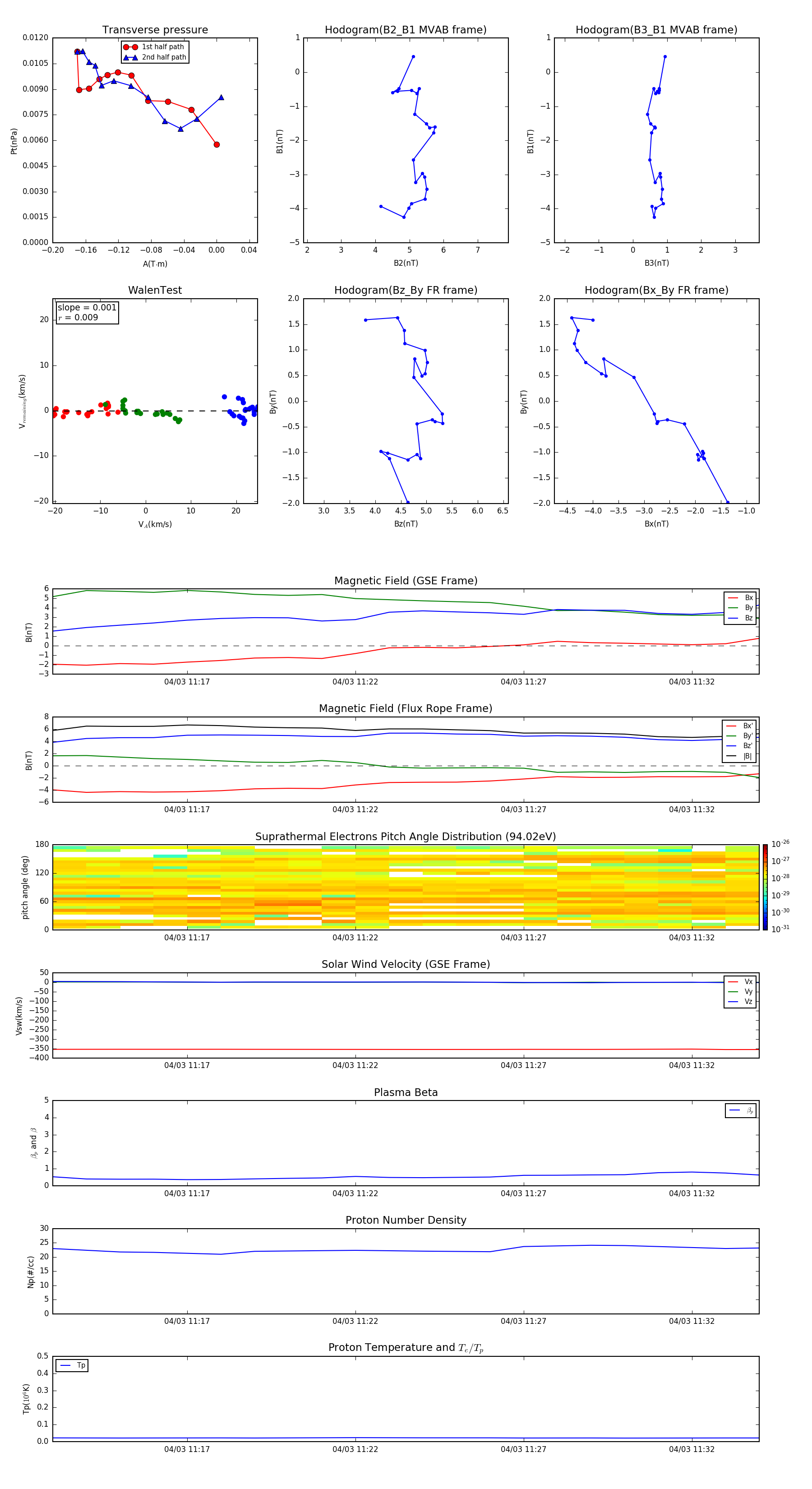Click the dashed zero line in WalenTest plot
The width and height of the screenshot is (812, 1489).
point(155,411)
